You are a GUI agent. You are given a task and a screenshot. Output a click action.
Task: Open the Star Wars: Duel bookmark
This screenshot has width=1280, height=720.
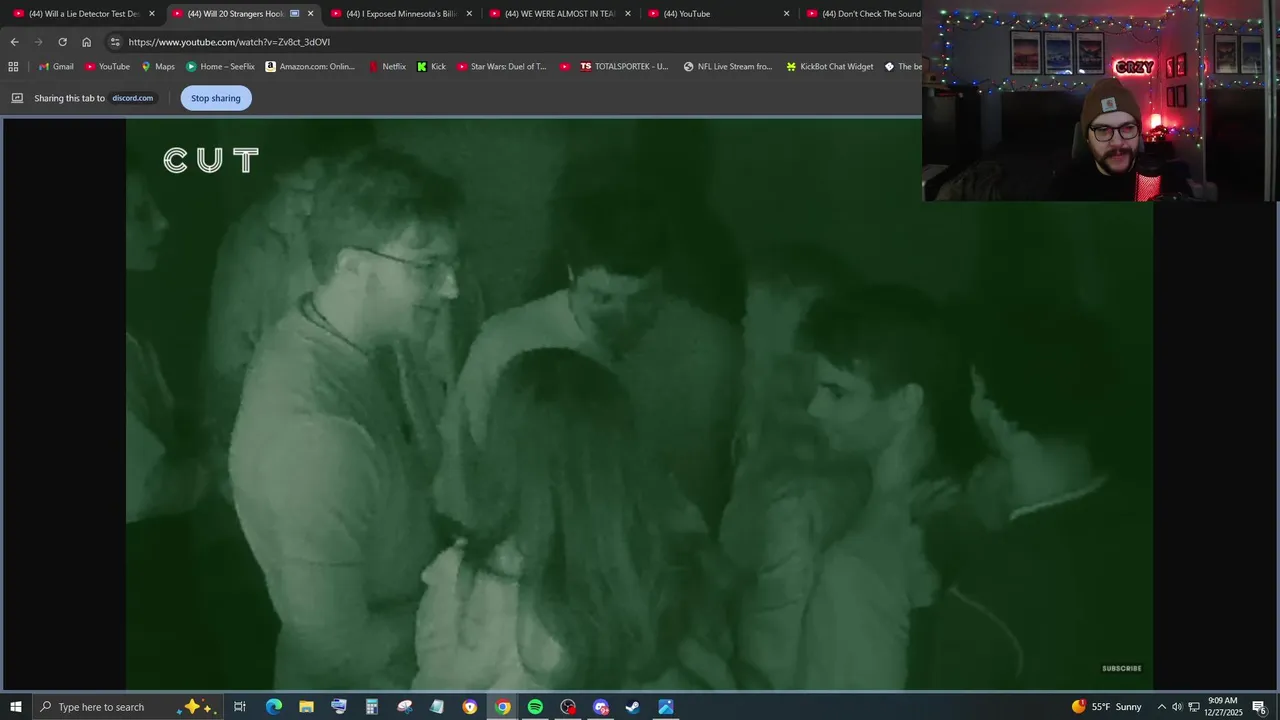pyautogui.click(x=502, y=67)
